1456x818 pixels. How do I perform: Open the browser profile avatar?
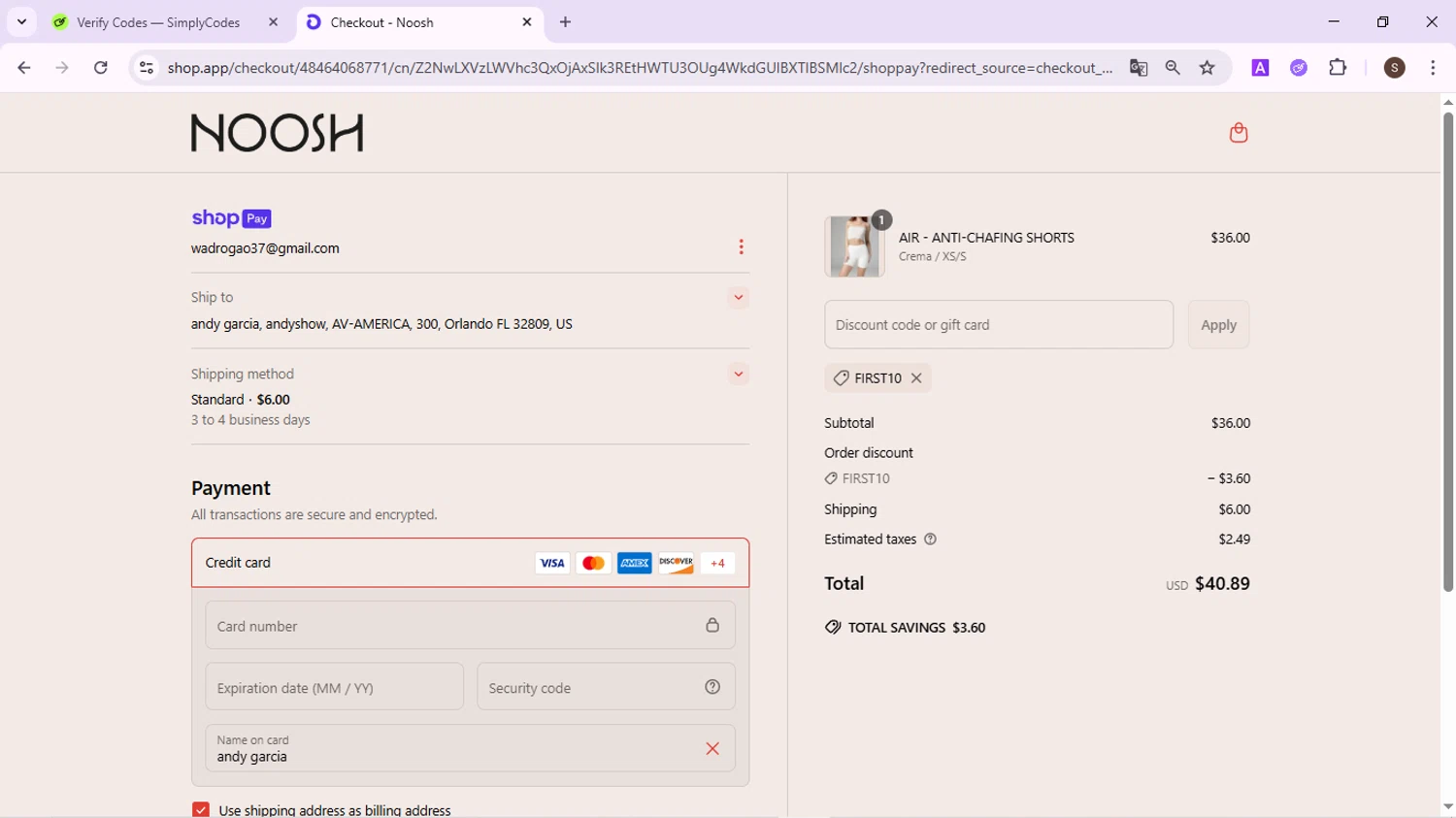(1395, 68)
